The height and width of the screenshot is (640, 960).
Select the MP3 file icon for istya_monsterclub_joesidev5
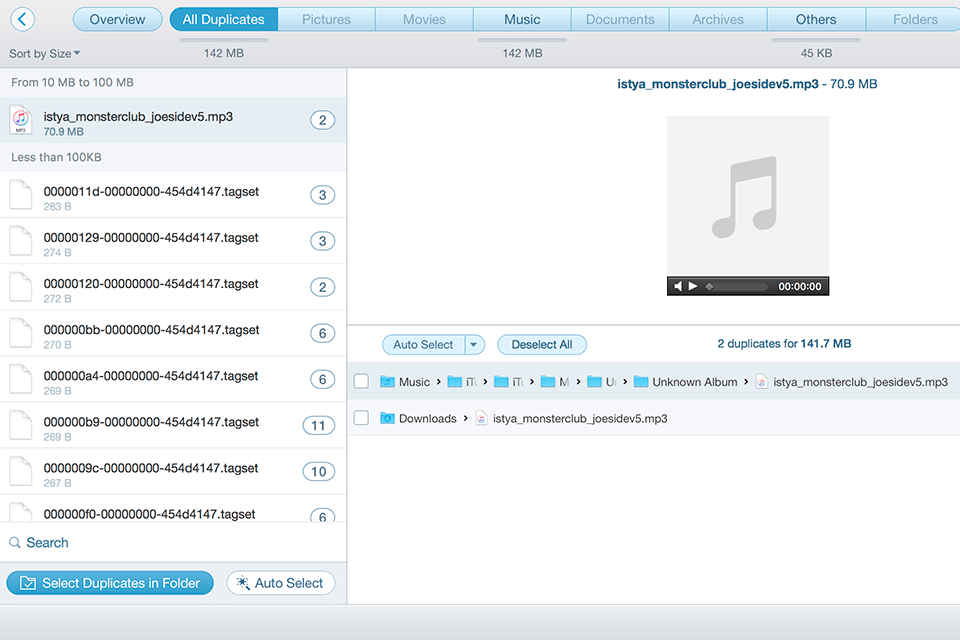(x=21, y=119)
